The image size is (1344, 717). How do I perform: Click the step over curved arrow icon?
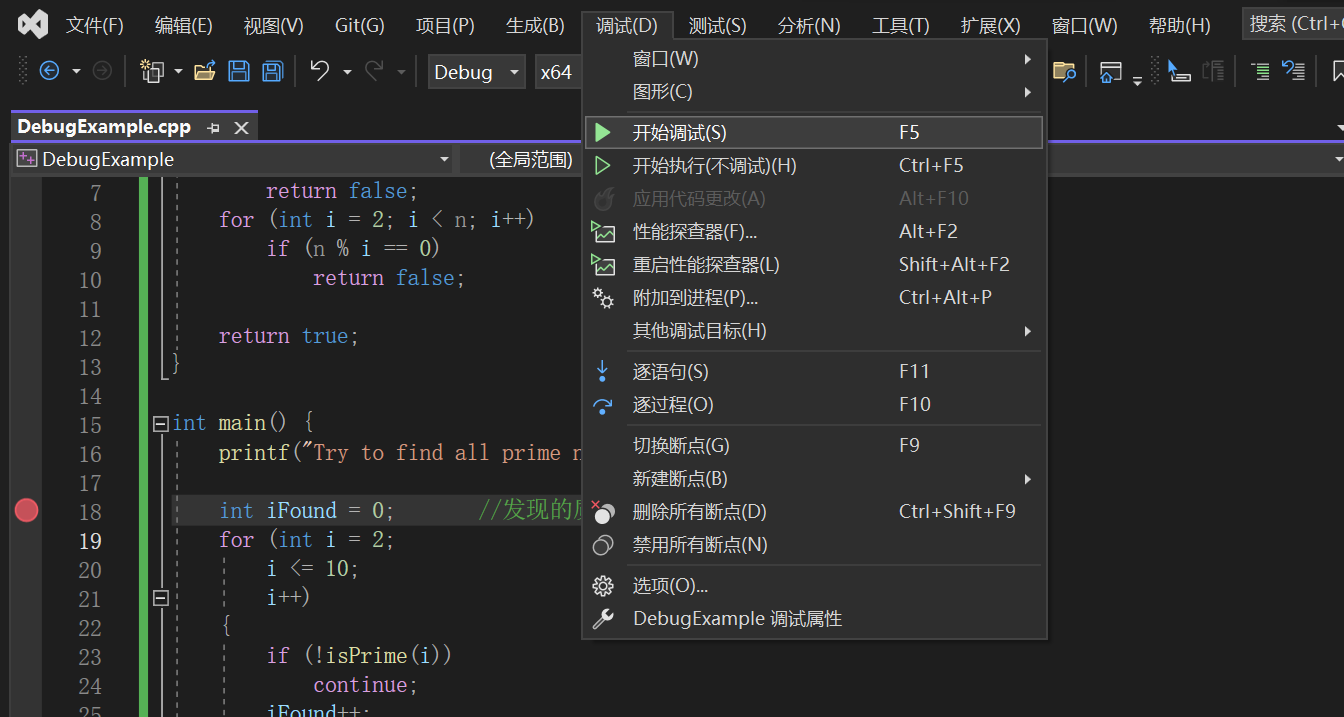[x=603, y=405]
